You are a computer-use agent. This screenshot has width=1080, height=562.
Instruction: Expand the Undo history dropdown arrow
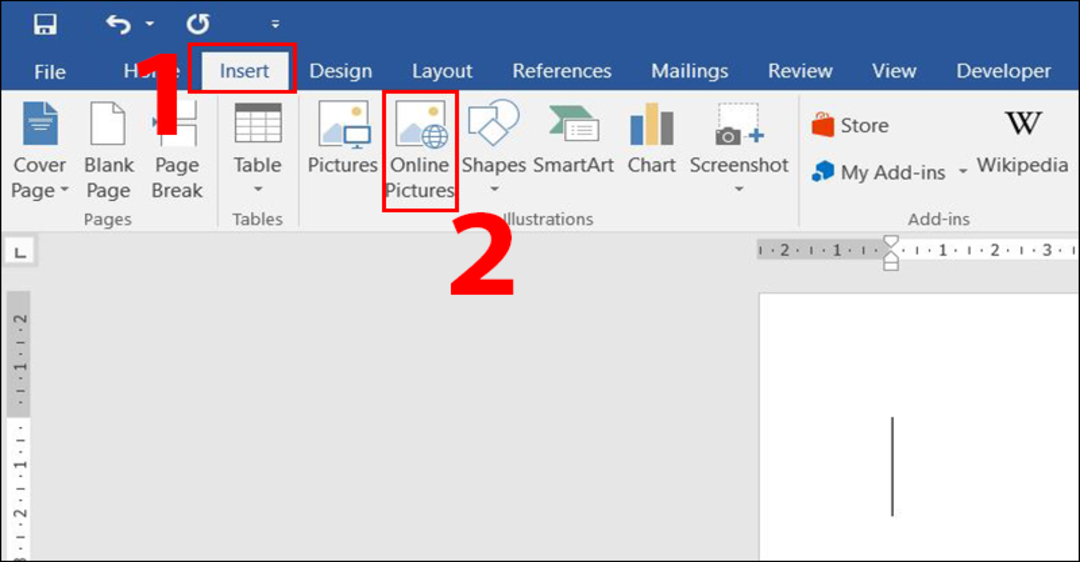[x=150, y=23]
